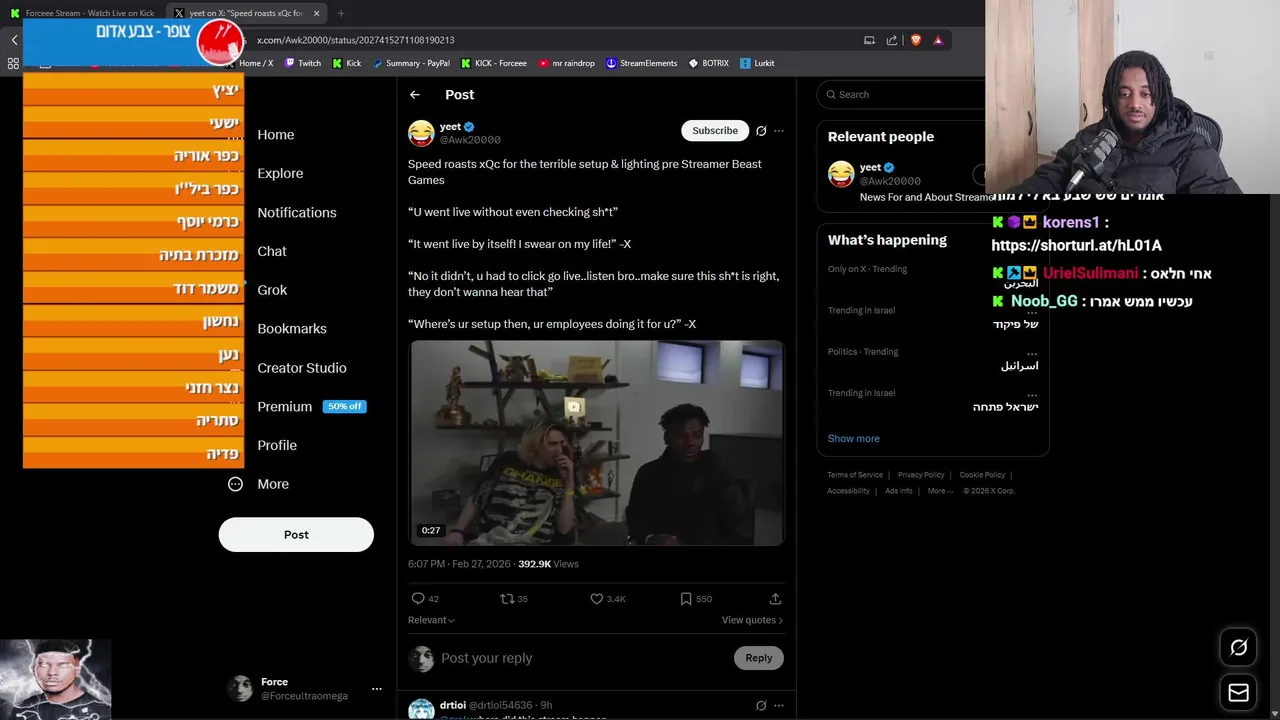The height and width of the screenshot is (720, 1280).
Task: Open the @Awk20000 handle under Relevant people
Action: [890, 181]
